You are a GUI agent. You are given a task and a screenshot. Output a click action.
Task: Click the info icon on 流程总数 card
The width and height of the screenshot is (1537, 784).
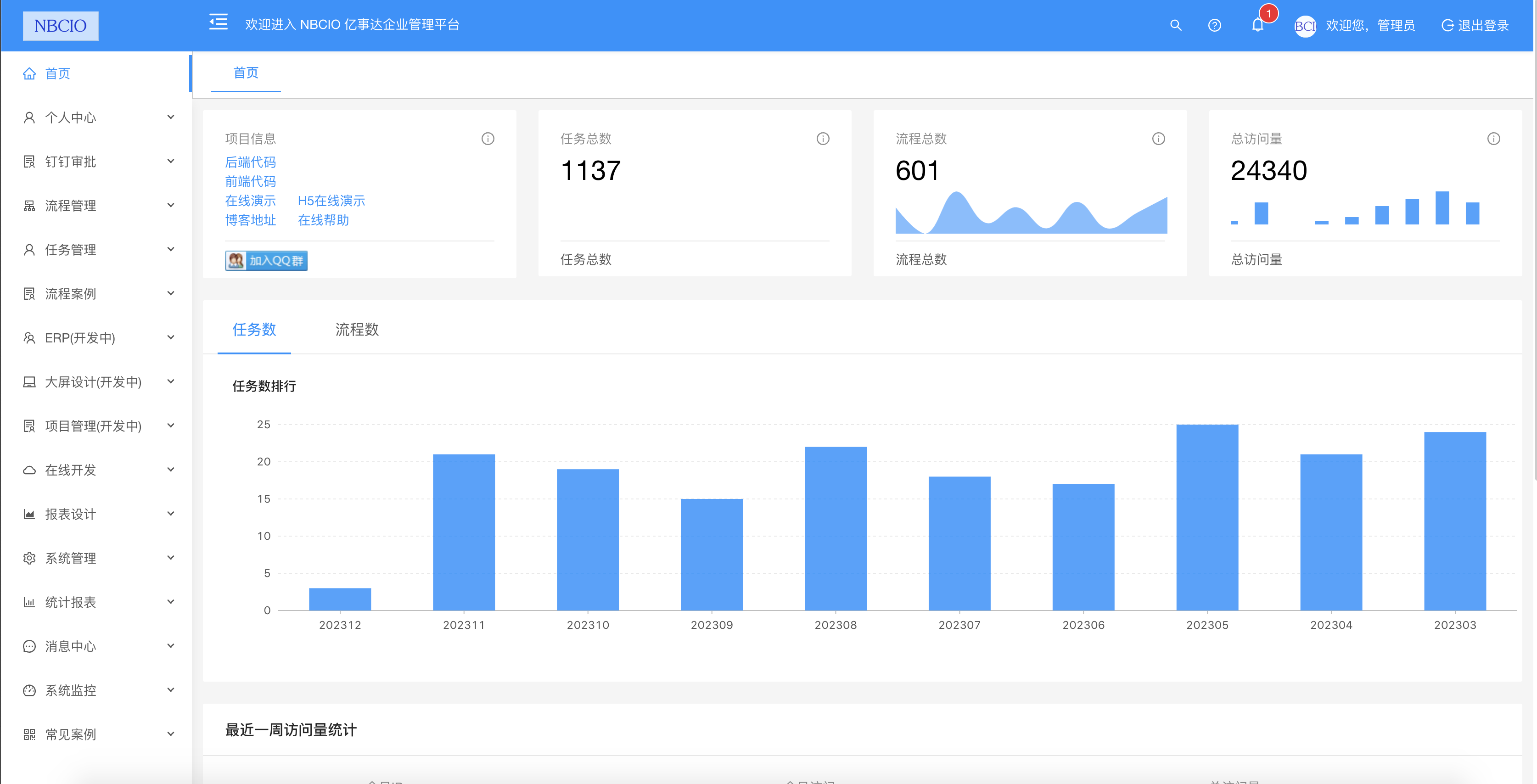coord(1158,139)
